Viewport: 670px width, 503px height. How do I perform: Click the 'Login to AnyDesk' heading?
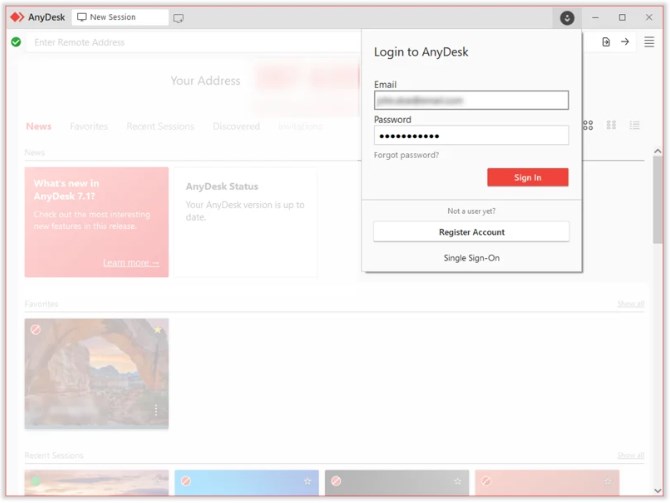click(421, 52)
